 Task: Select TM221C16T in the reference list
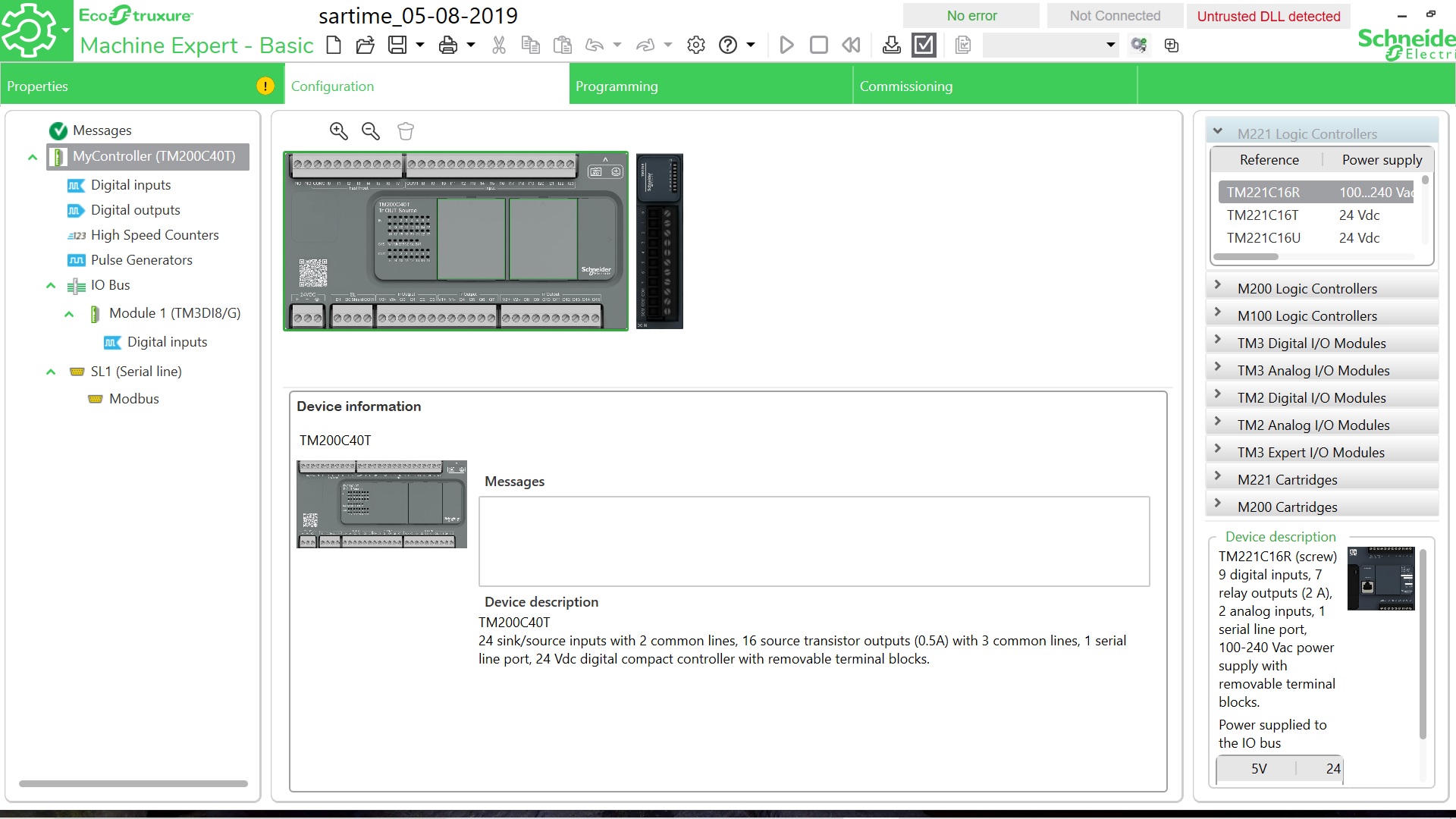1263,215
